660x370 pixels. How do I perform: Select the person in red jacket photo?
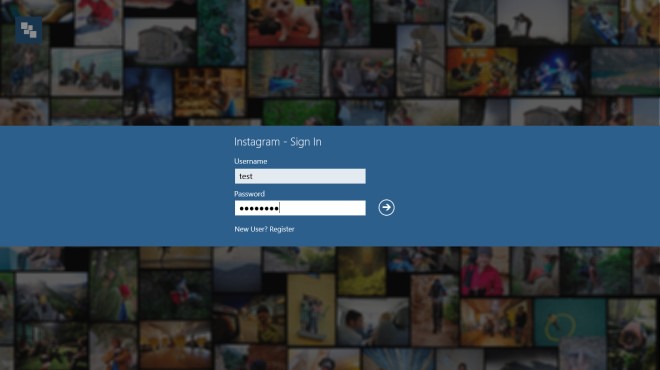point(484,272)
